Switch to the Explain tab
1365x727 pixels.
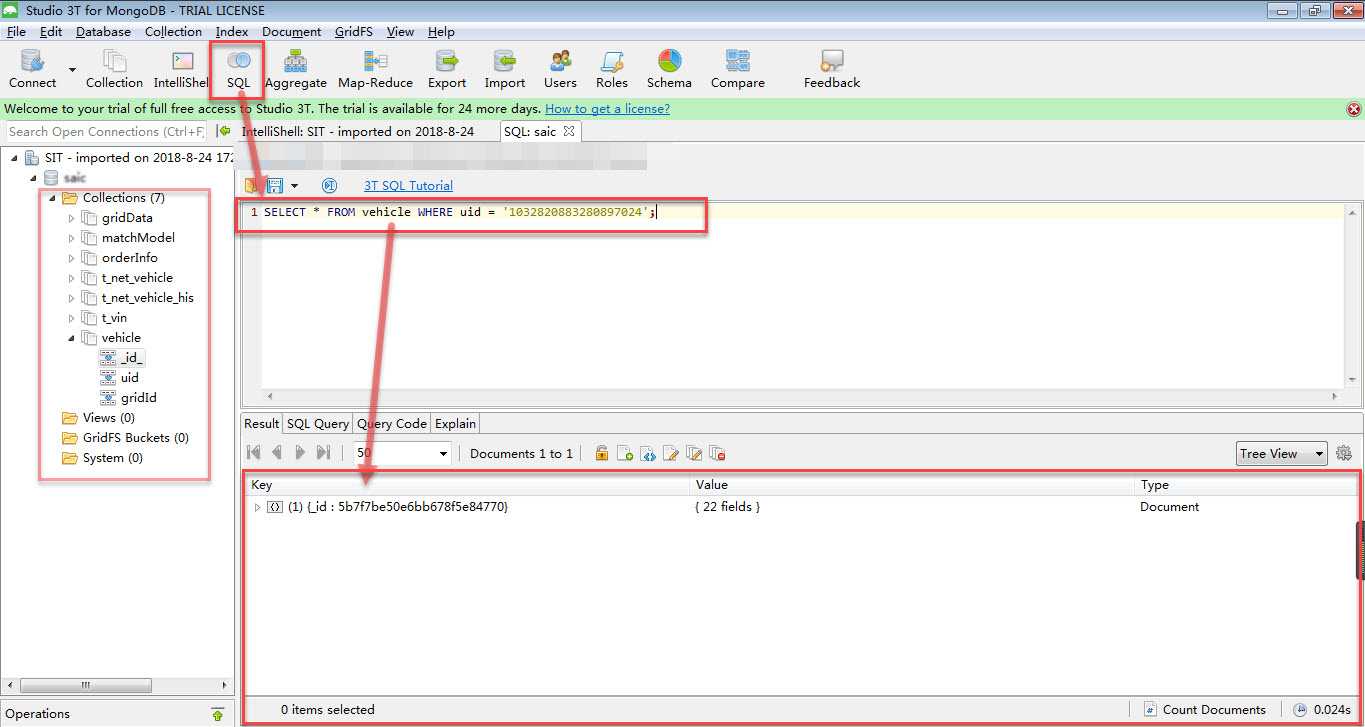(x=455, y=423)
